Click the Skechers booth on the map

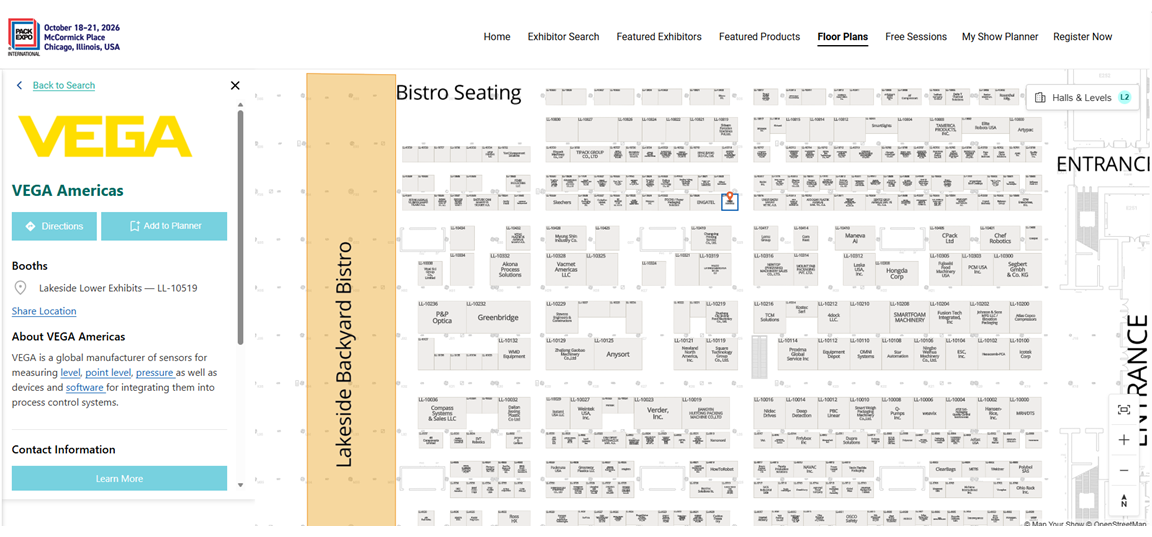[563, 203]
